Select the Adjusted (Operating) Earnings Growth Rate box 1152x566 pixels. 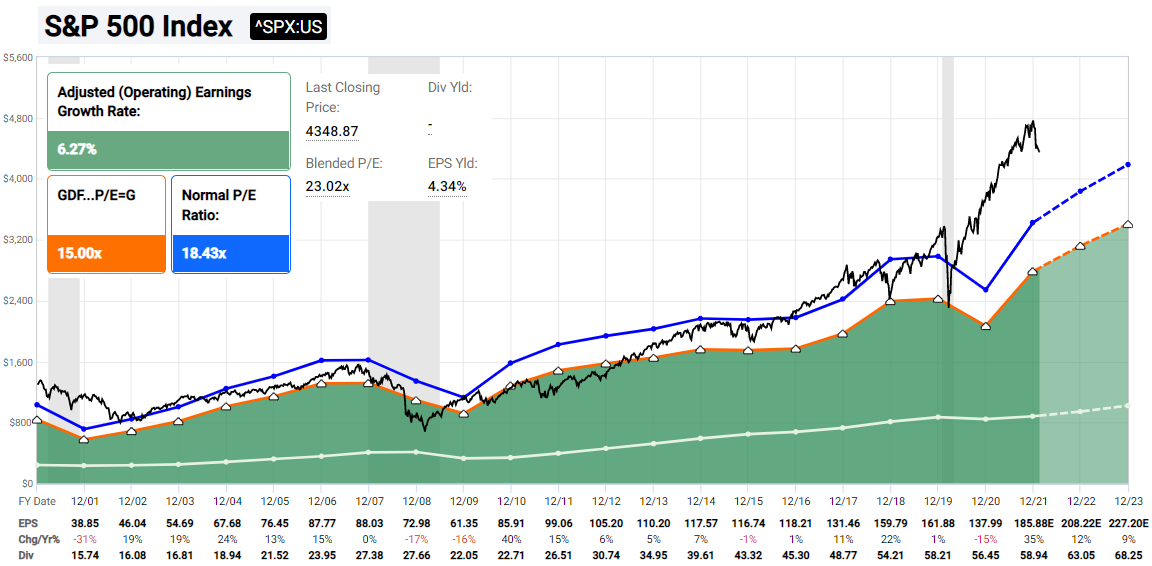[169, 122]
